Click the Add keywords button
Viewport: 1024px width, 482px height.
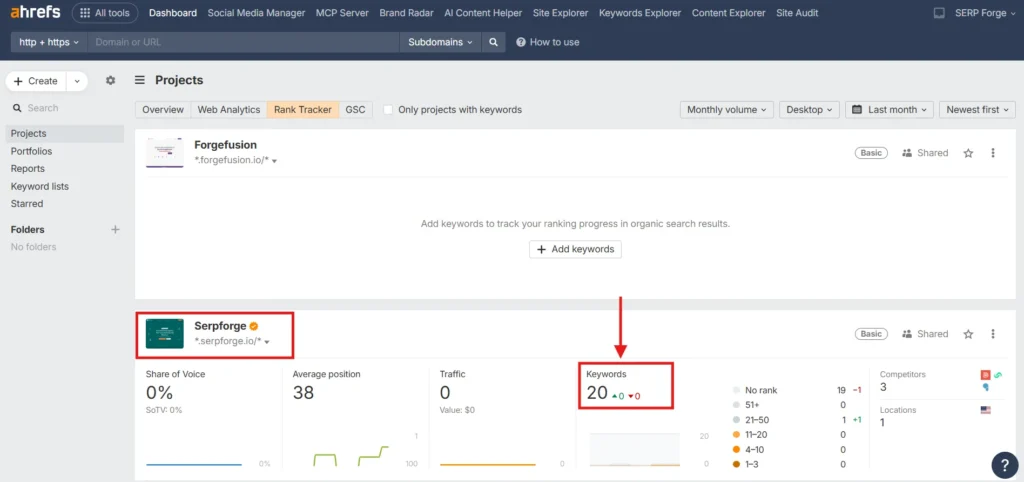[575, 249]
